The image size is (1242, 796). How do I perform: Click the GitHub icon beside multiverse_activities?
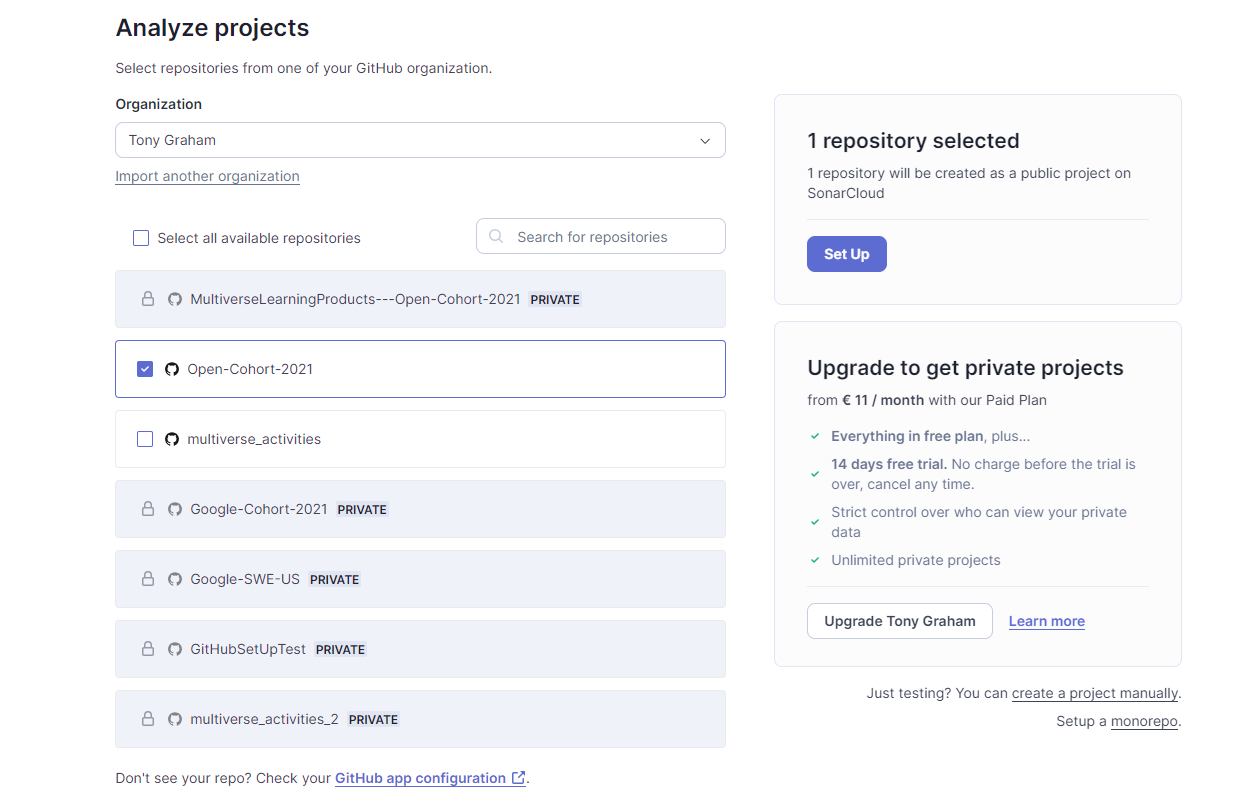(x=172, y=439)
